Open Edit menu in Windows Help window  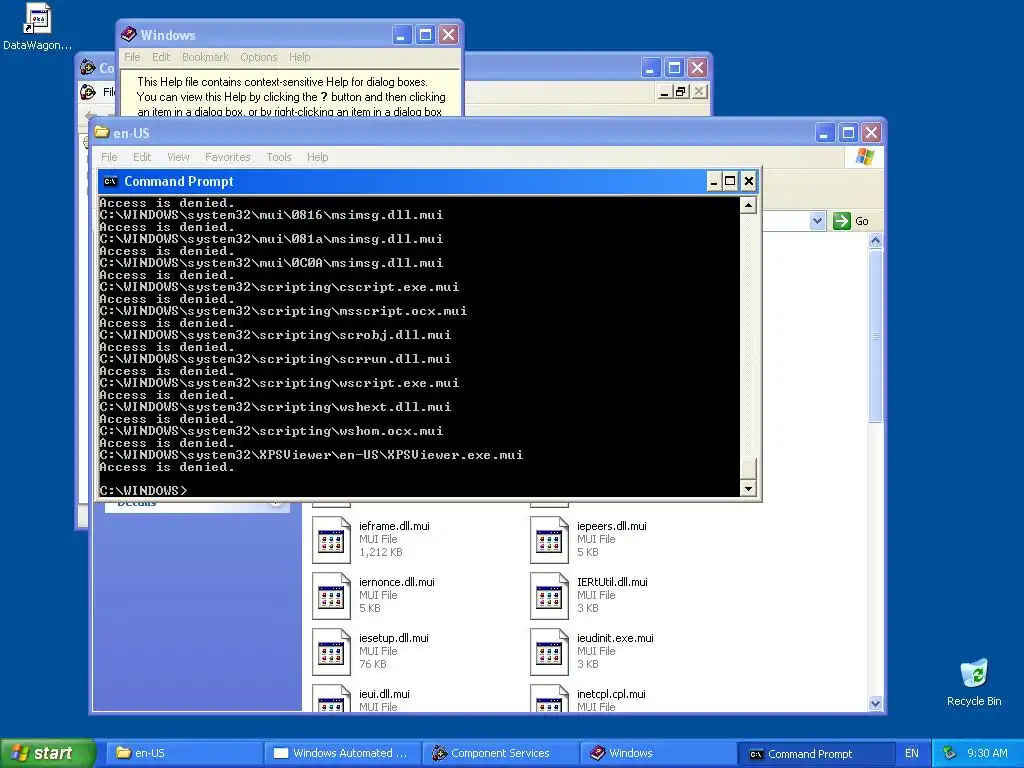pos(161,57)
